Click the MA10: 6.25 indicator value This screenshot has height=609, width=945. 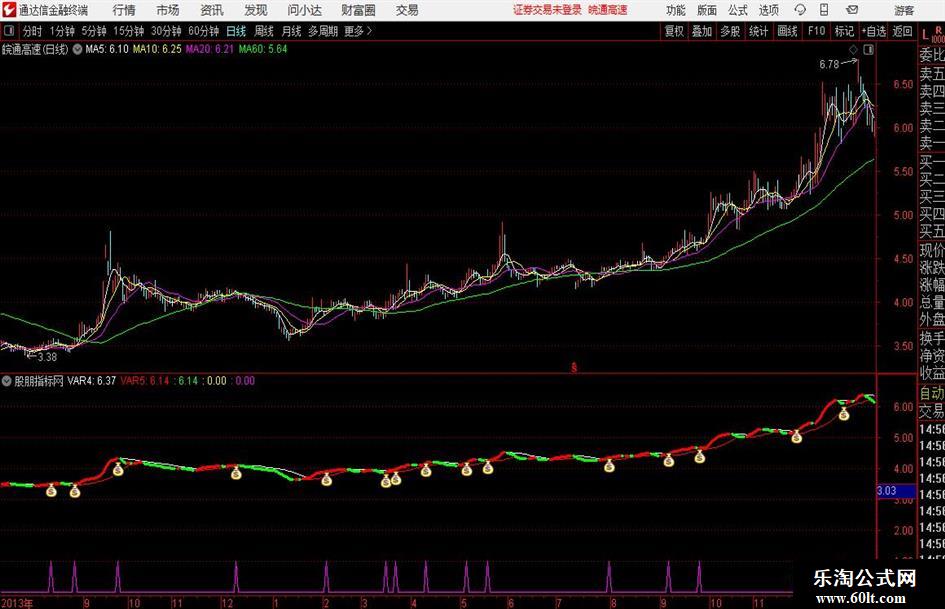click(x=157, y=49)
